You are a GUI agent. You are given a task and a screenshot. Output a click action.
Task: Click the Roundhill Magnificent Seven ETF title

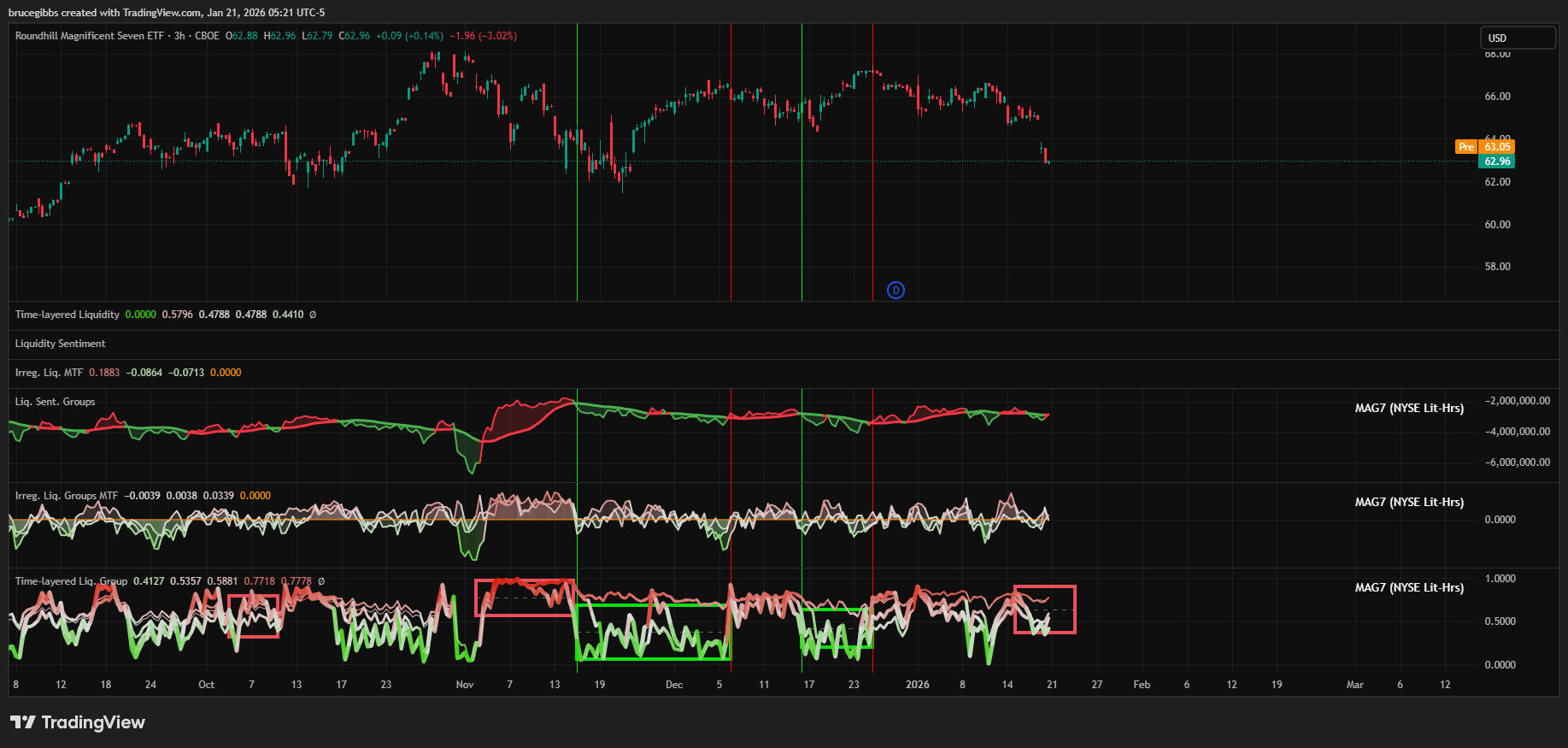(89, 36)
